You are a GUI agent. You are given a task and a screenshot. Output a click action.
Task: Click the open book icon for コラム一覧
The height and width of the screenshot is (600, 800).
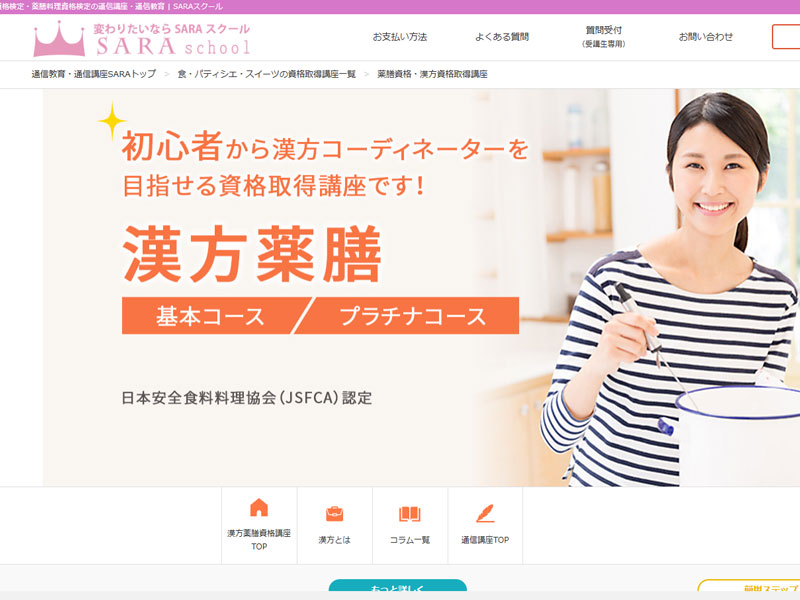point(410,513)
